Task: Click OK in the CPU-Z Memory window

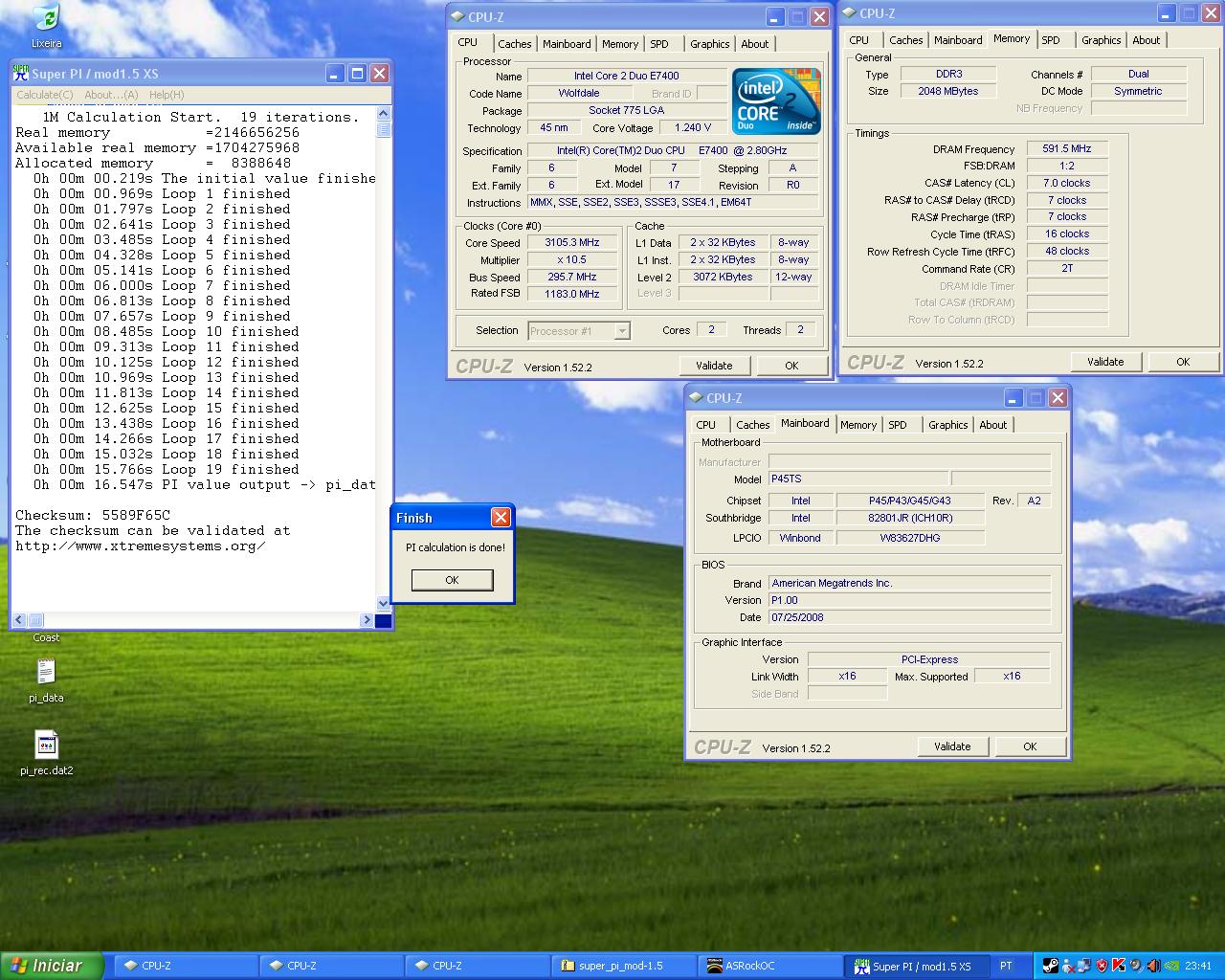Action: pos(1183,362)
